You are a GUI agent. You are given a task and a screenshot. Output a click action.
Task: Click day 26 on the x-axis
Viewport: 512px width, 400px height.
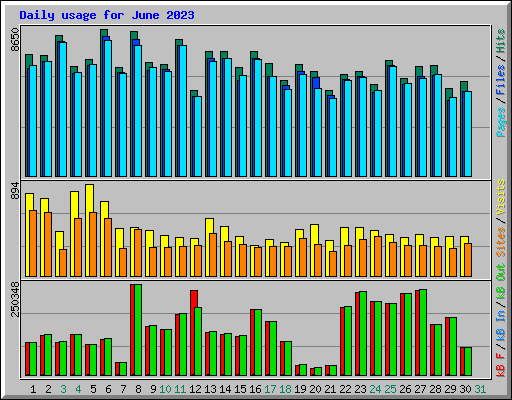click(x=405, y=389)
